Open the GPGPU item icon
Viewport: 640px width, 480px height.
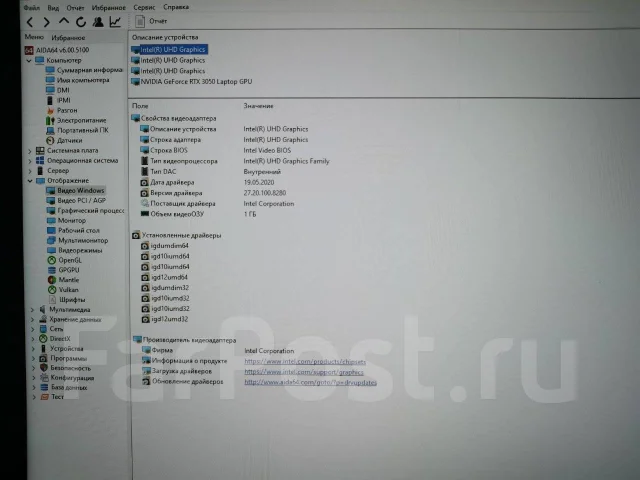click(x=52, y=270)
